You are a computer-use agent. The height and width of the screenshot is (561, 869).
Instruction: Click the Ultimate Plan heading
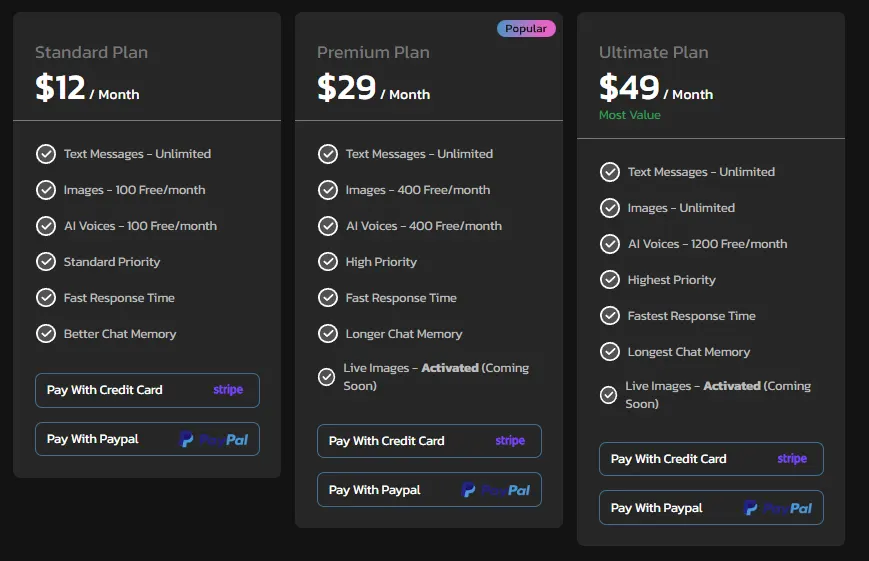(656, 53)
